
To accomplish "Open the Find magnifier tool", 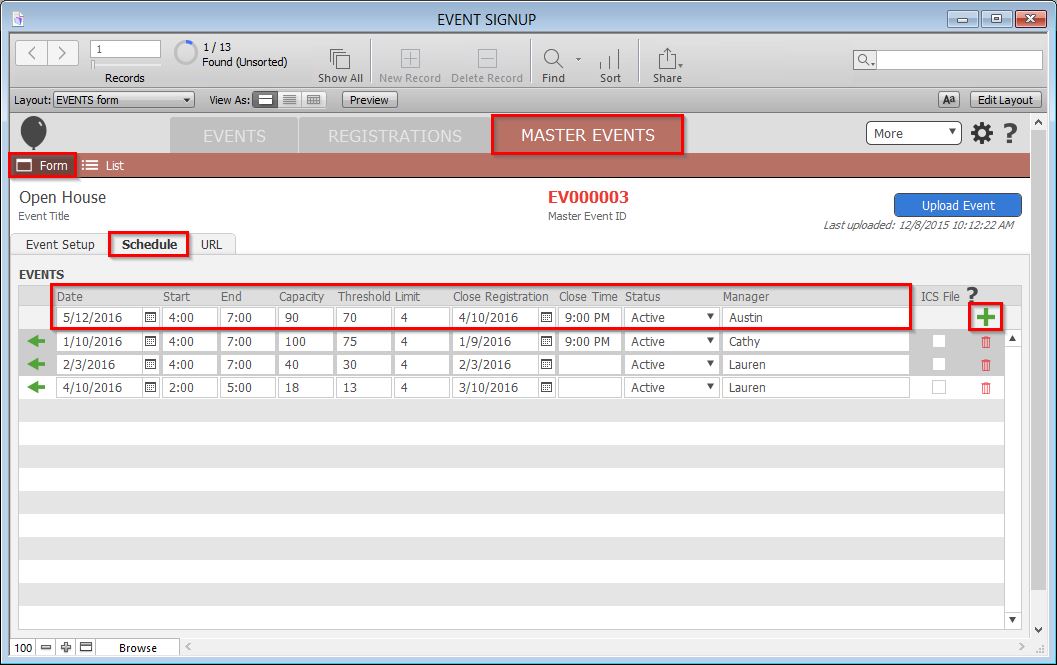I will pyautogui.click(x=552, y=59).
